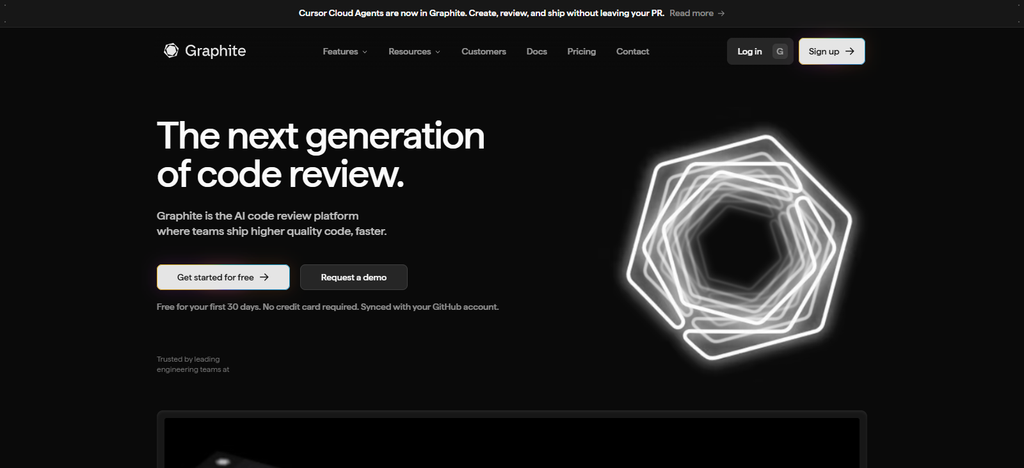
Task: Expand the Features dropdown menu
Action: 345,52
